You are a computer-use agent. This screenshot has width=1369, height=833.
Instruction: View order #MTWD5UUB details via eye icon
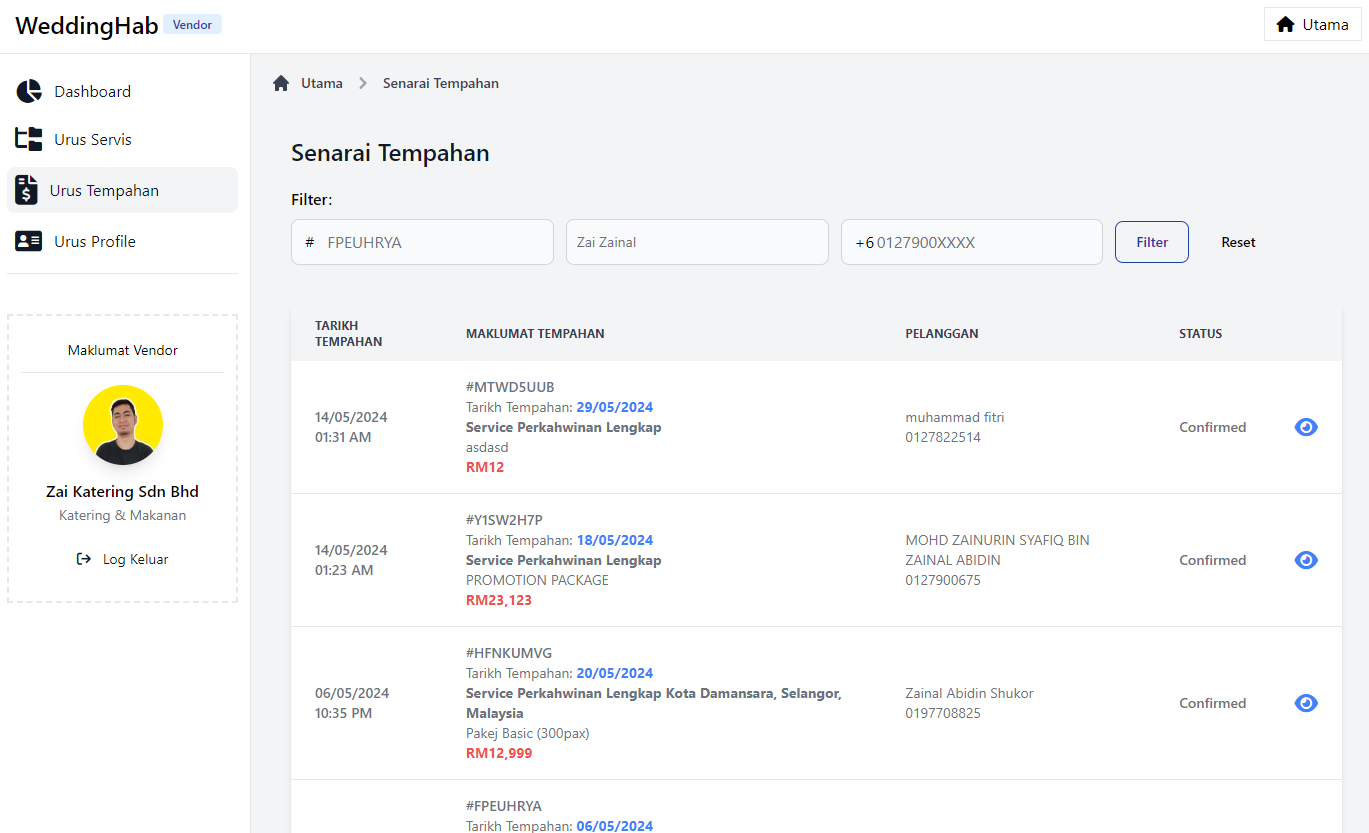pos(1306,427)
